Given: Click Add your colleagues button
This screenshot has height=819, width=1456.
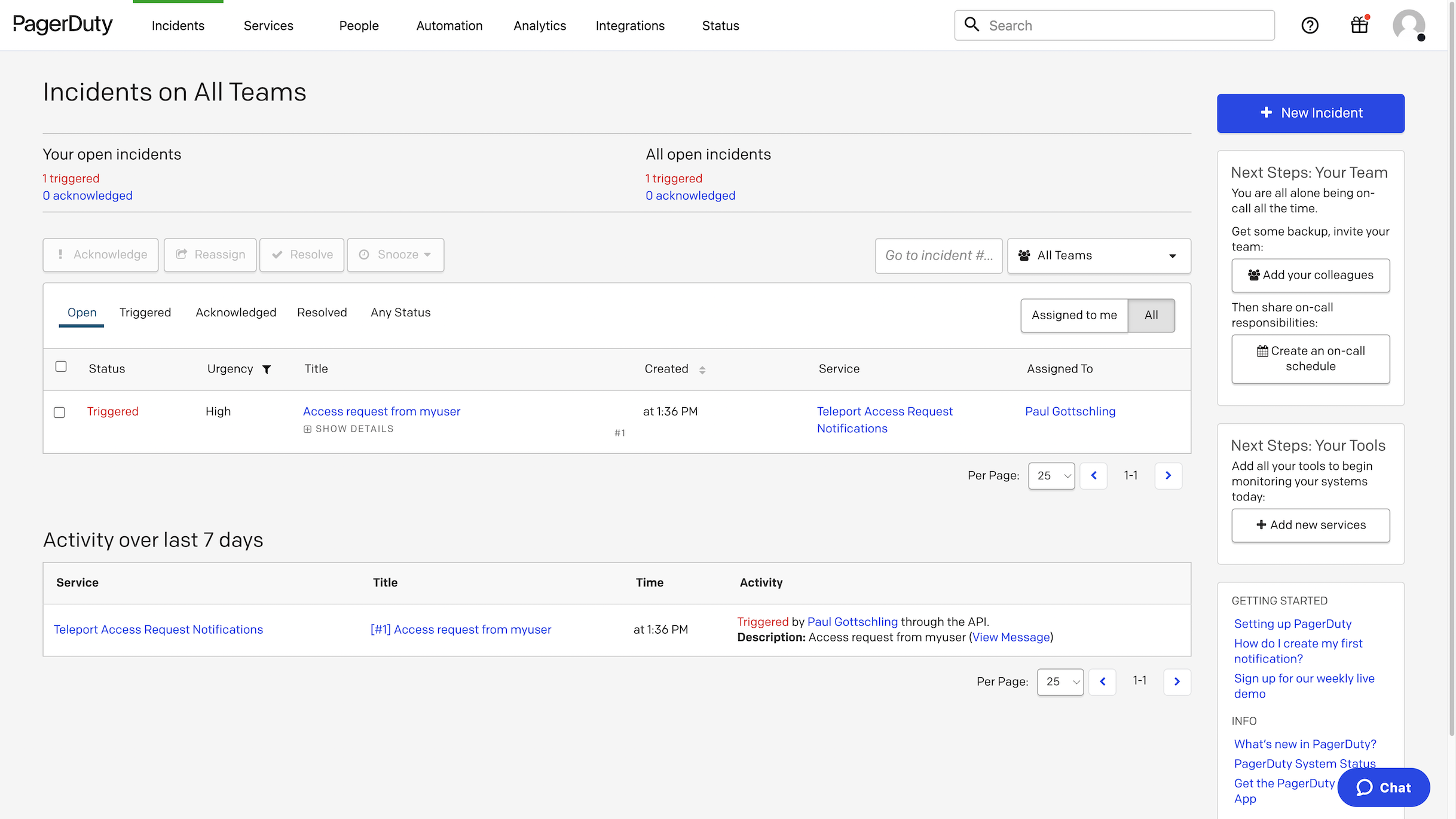Looking at the screenshot, I should tap(1311, 275).
